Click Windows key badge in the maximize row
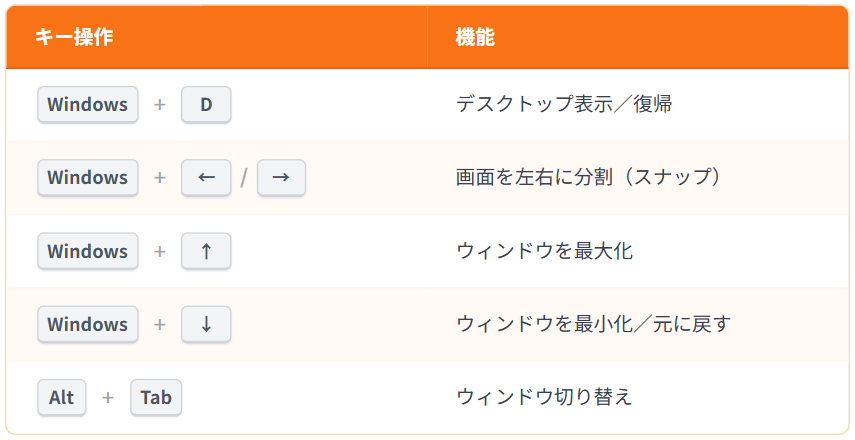The width and height of the screenshot is (855, 440). pos(88,251)
